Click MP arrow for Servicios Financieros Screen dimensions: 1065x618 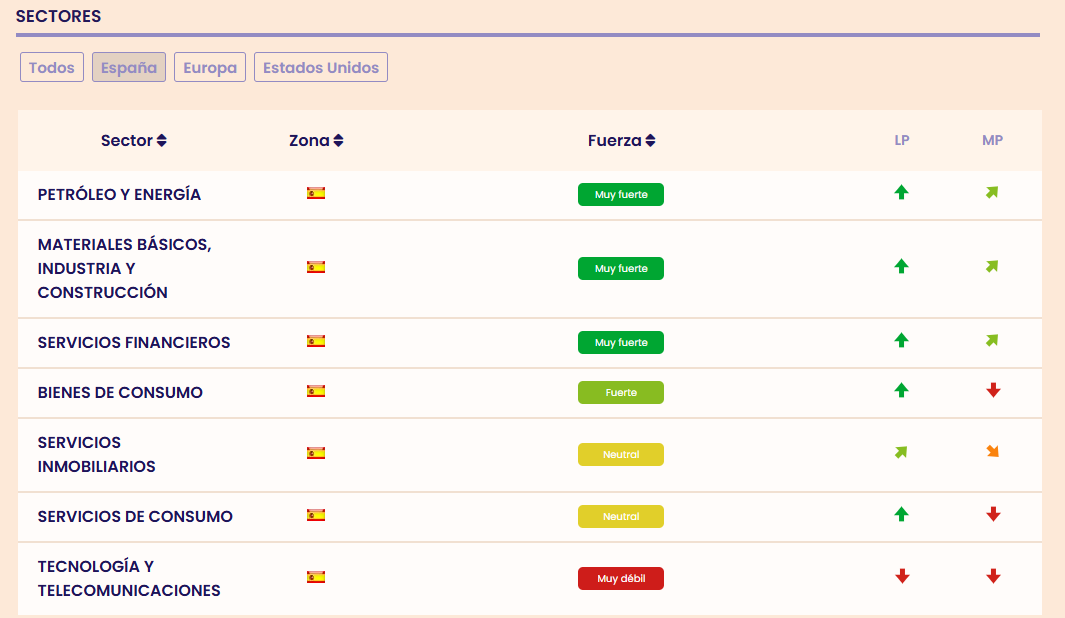click(x=992, y=341)
